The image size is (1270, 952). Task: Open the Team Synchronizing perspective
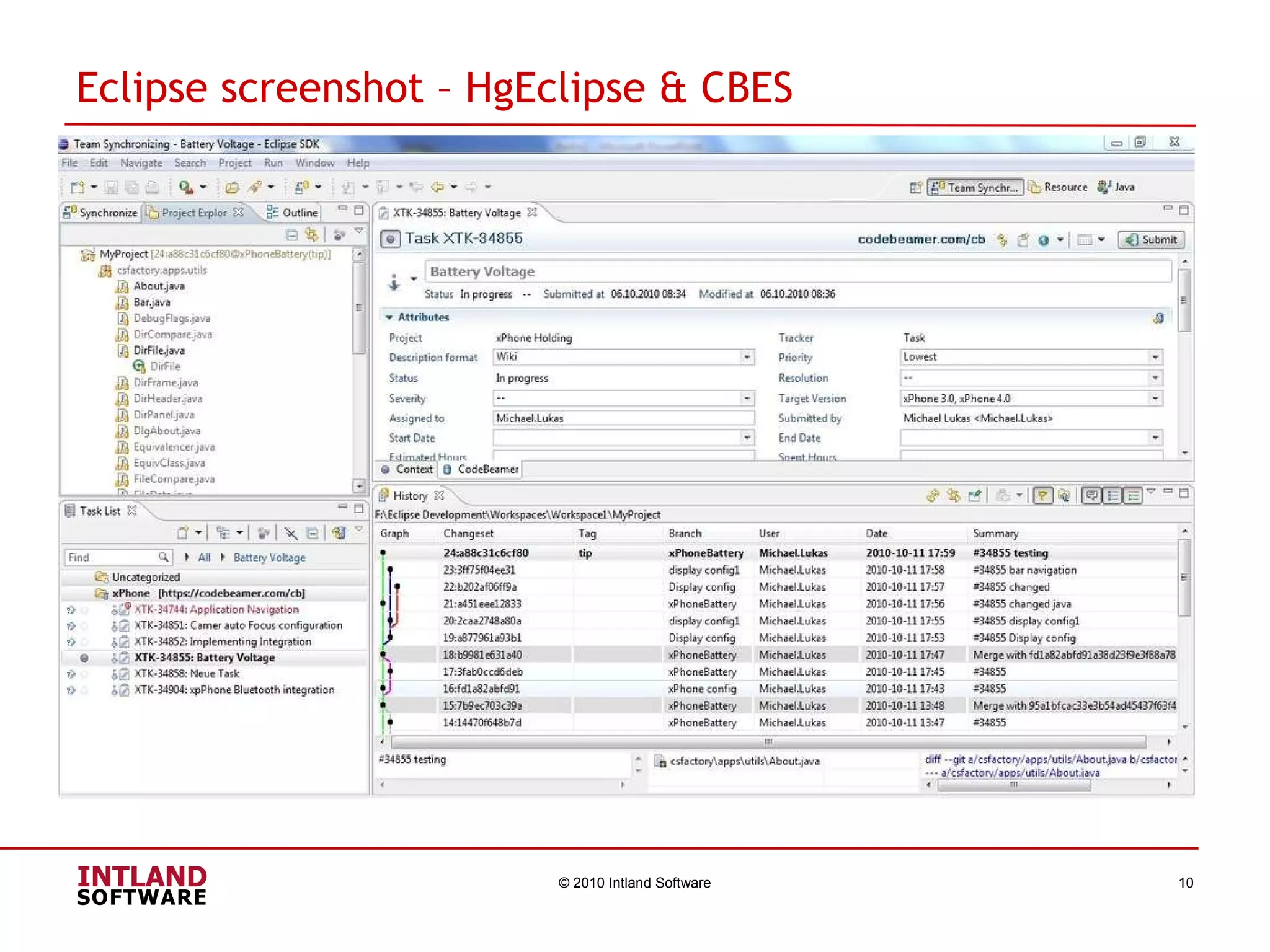[975, 187]
